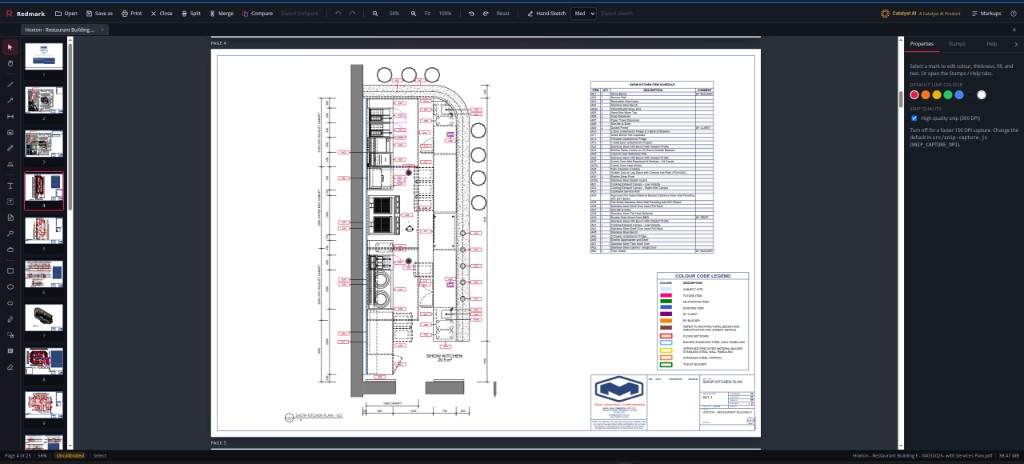Select the Note page tool

click(10, 218)
